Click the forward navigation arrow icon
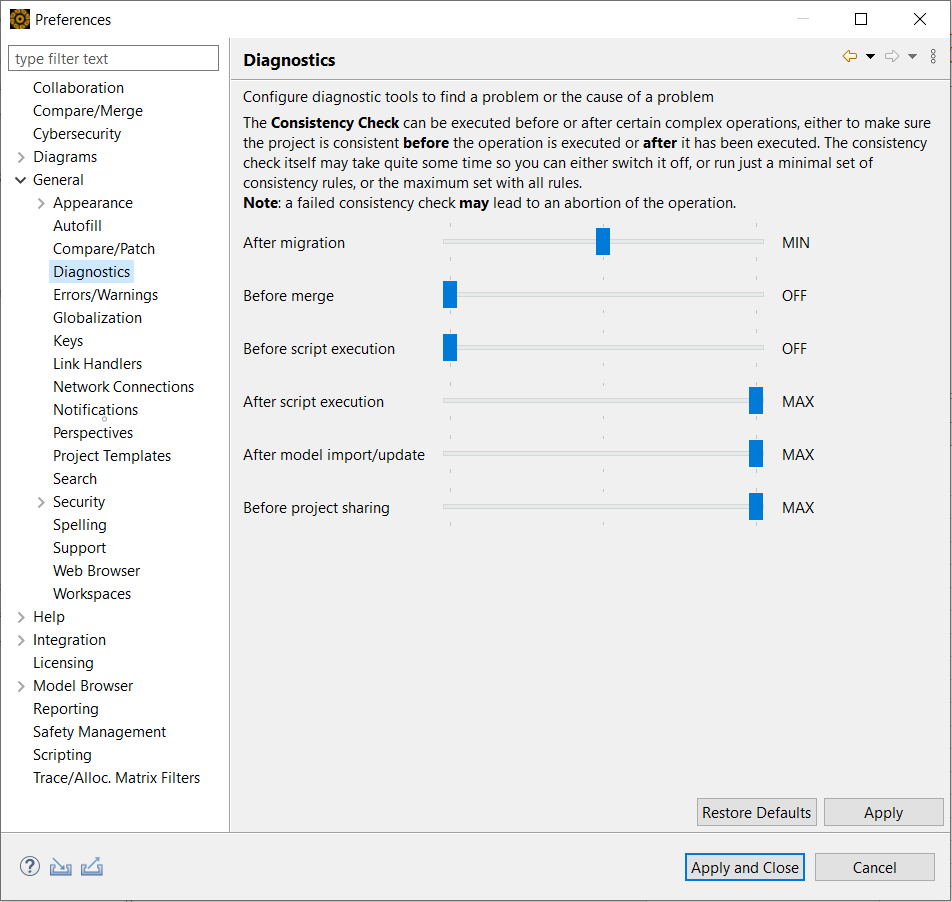 (892, 57)
